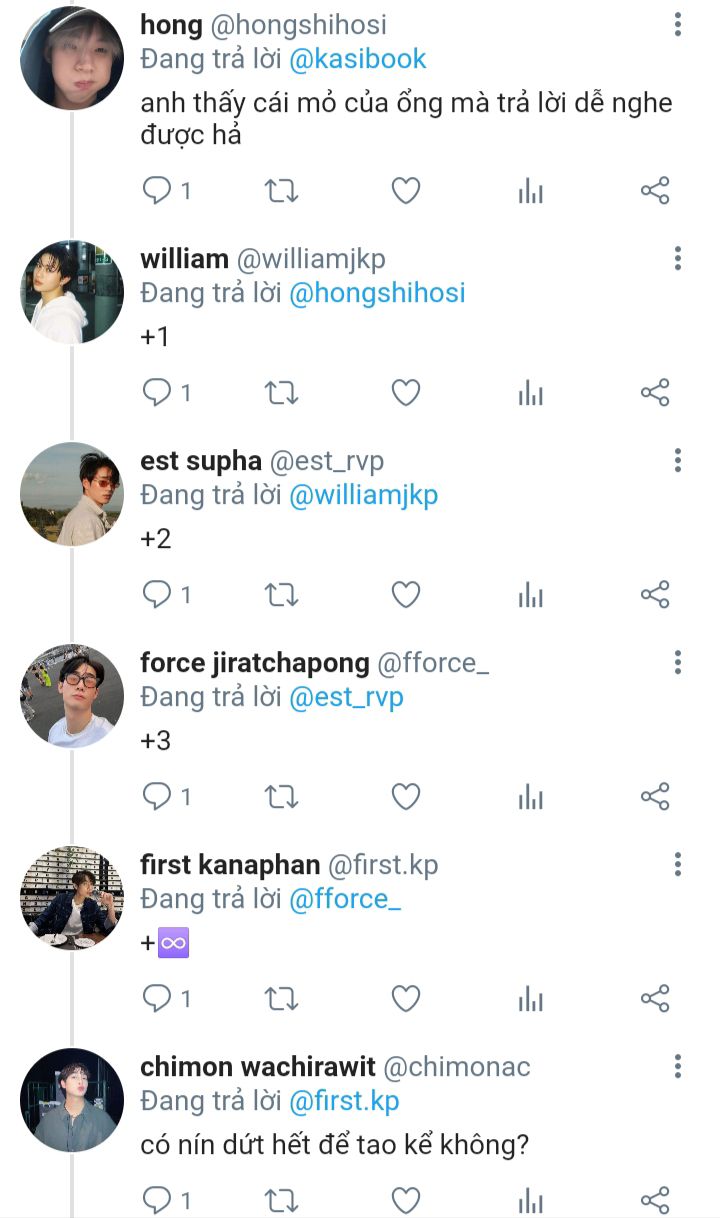Like hong's tweet about kasibook

(405, 191)
